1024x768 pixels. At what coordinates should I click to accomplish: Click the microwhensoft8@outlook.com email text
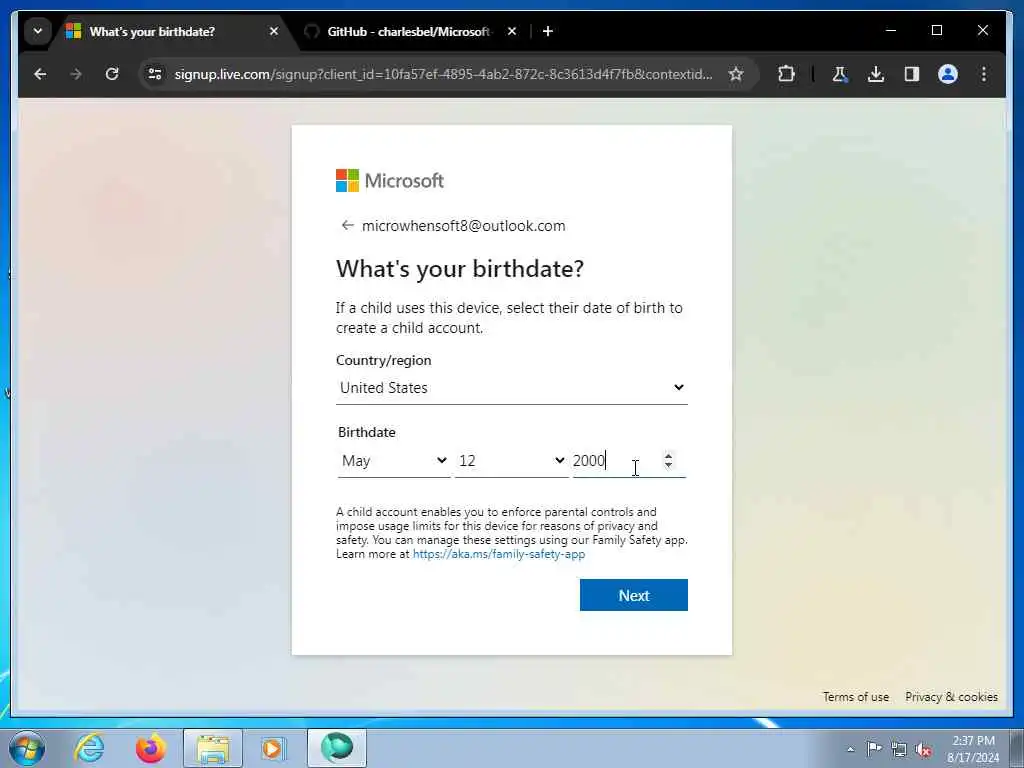[464, 226]
